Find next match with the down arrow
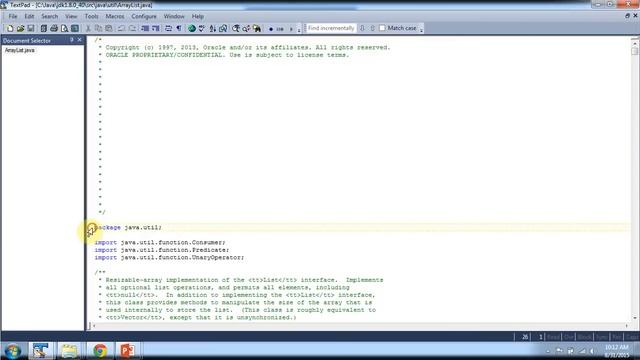The width and height of the screenshot is (640, 360). pos(362,28)
